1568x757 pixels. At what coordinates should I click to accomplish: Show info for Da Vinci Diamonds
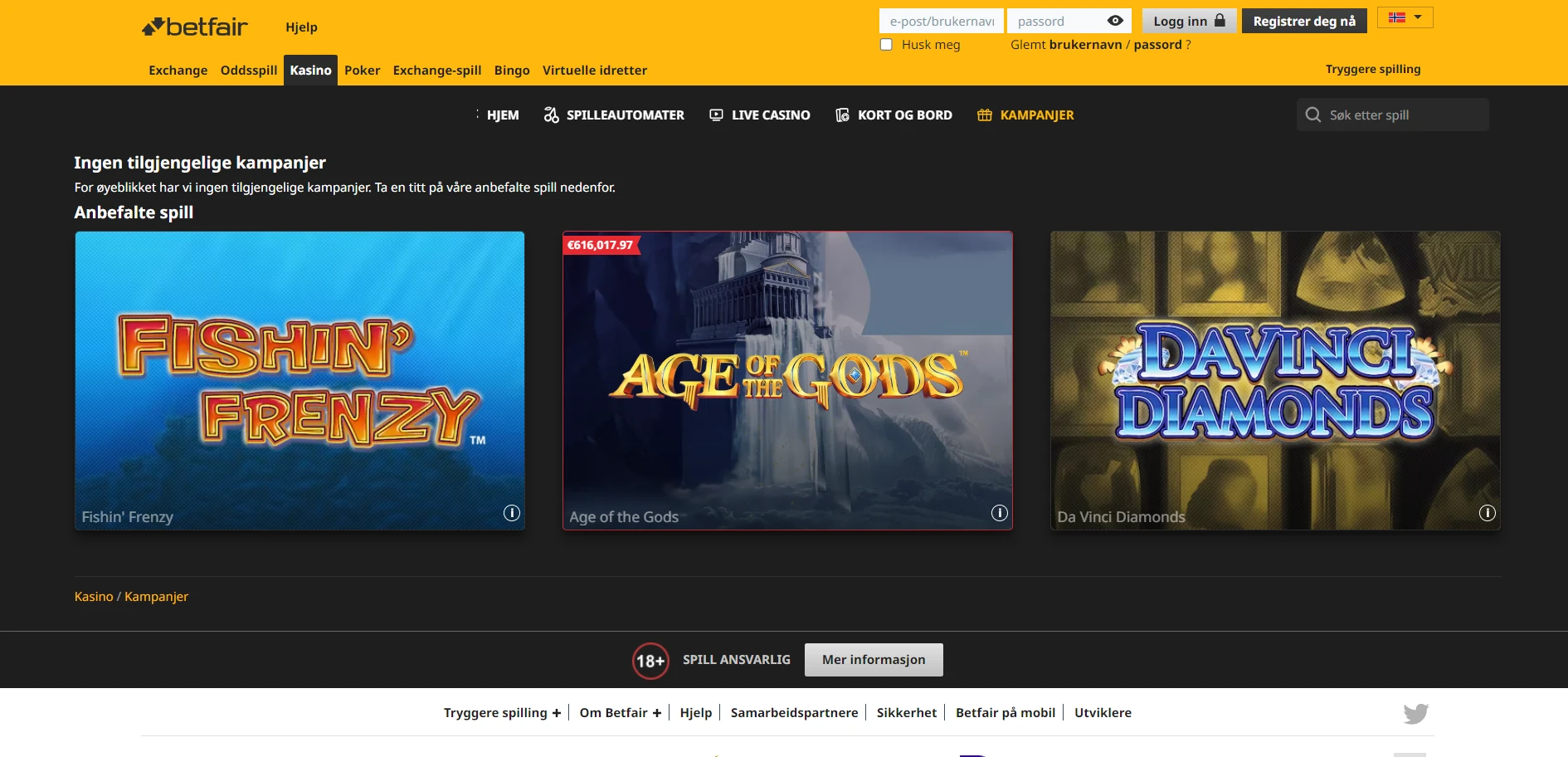(x=1488, y=513)
